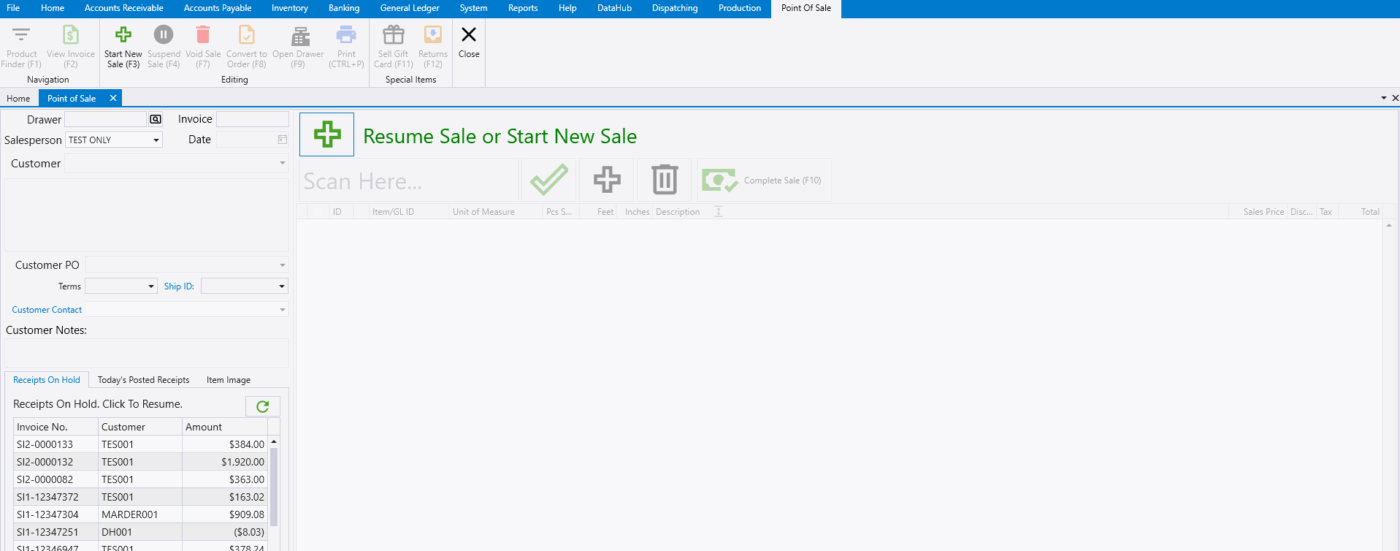Click the Customer Contact link

tap(46, 310)
